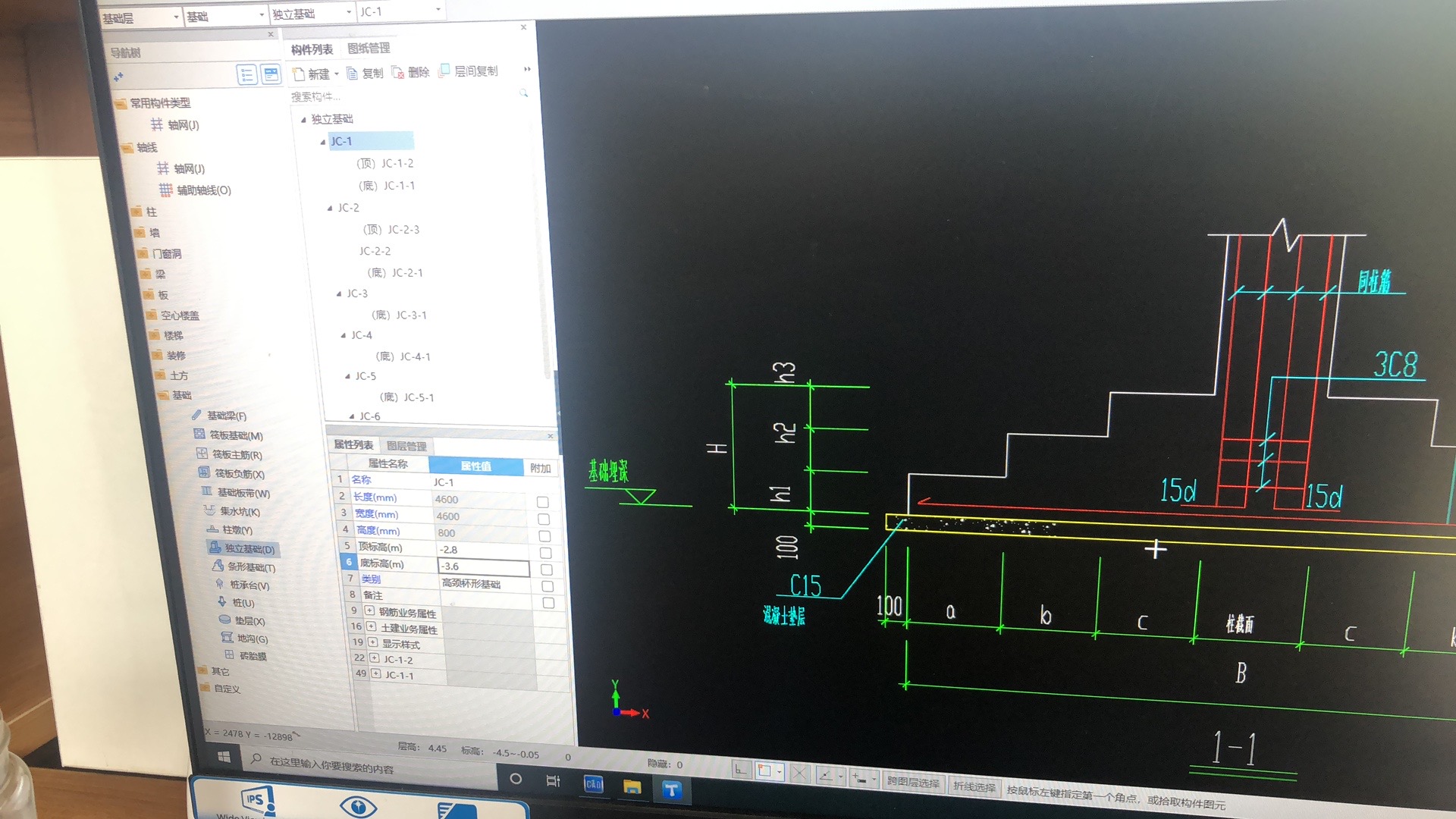Click the 底标高 value field -3.6
1456x819 pixels.
484,566
